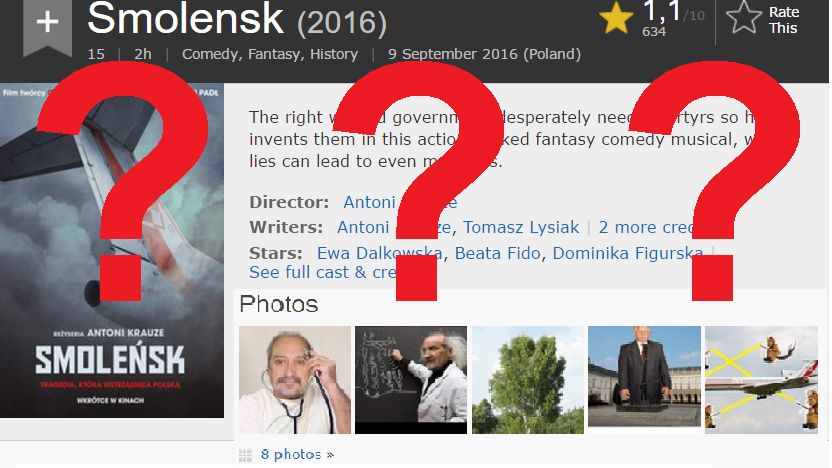This screenshot has width=832, height=468.
Task: Open Beata Fido's profile link
Action: [x=497, y=253]
